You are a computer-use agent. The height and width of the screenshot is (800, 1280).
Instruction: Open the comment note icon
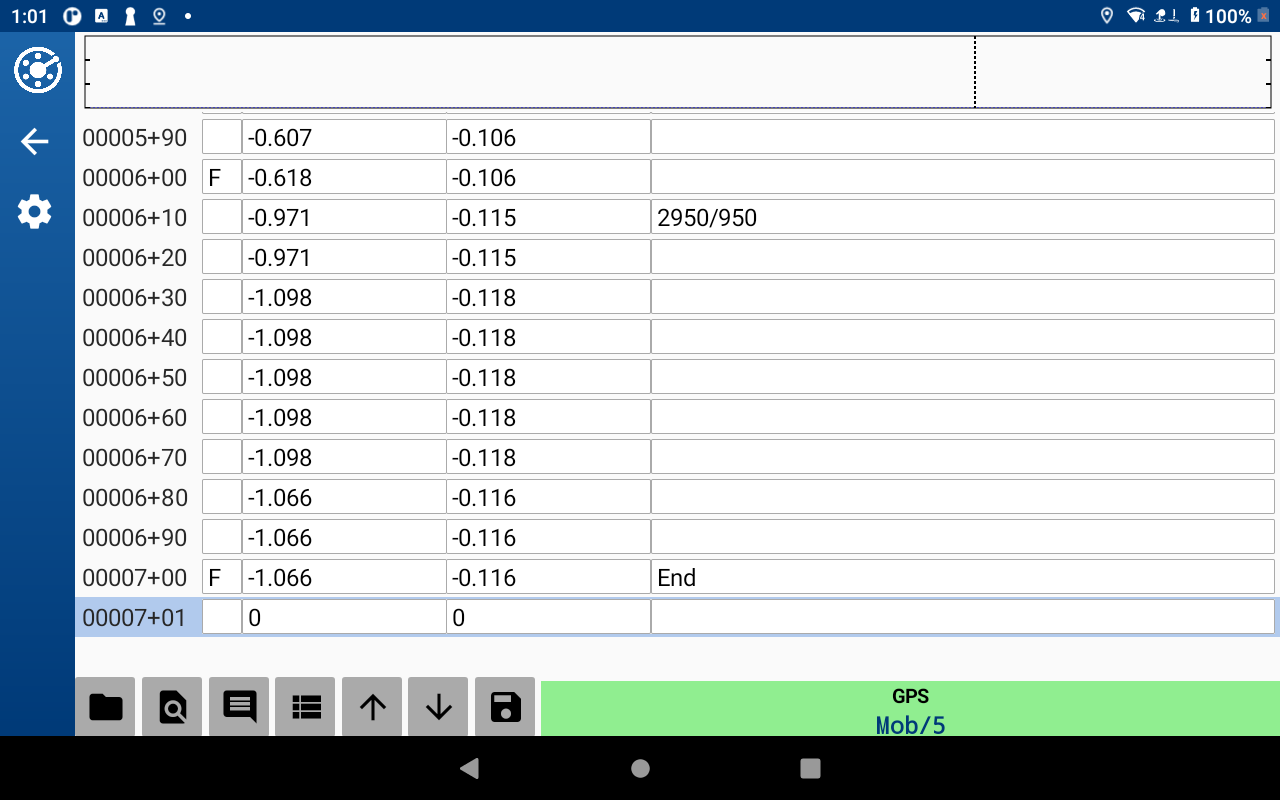coord(239,707)
